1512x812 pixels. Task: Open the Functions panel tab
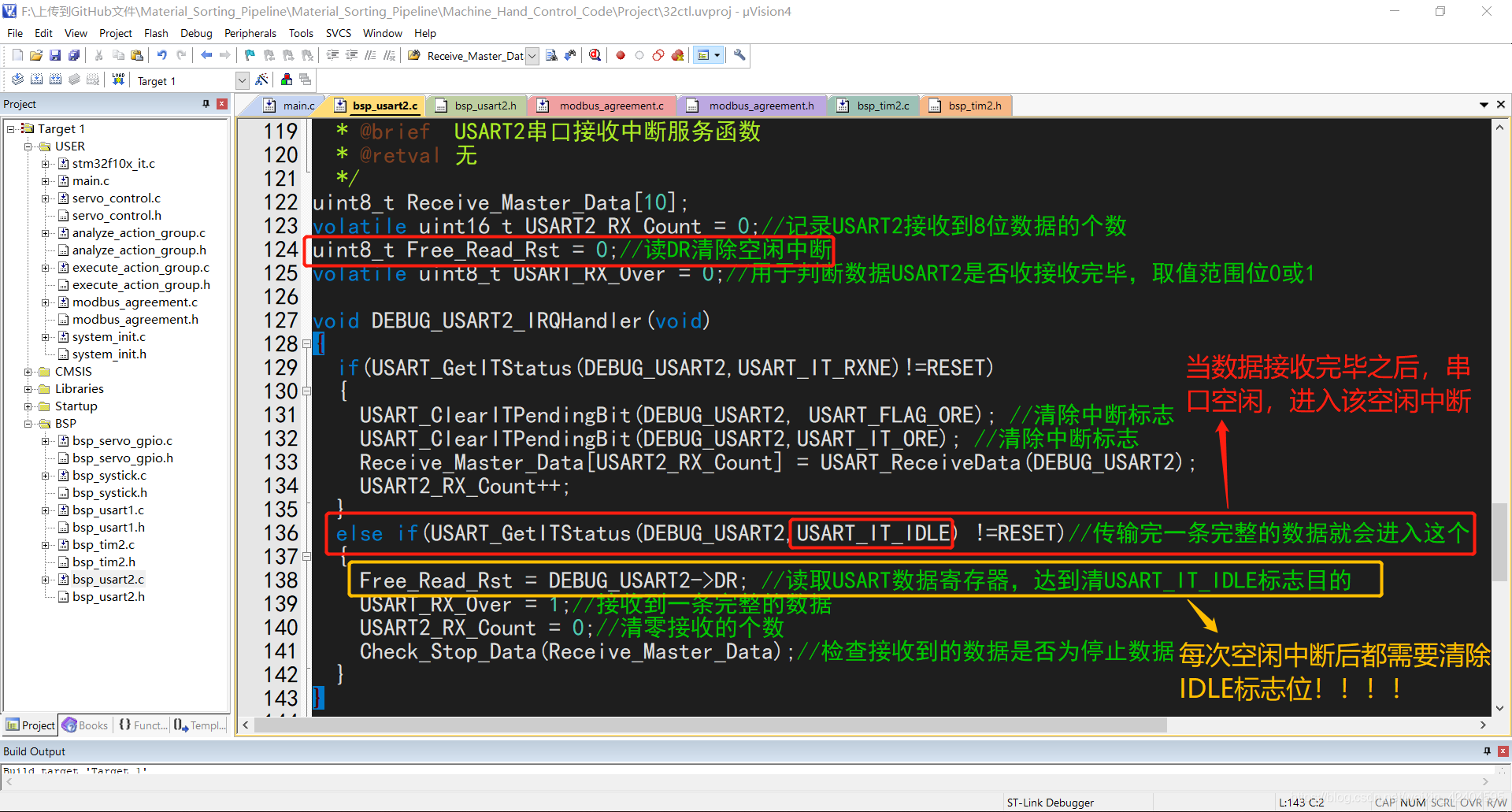pyautogui.click(x=142, y=725)
